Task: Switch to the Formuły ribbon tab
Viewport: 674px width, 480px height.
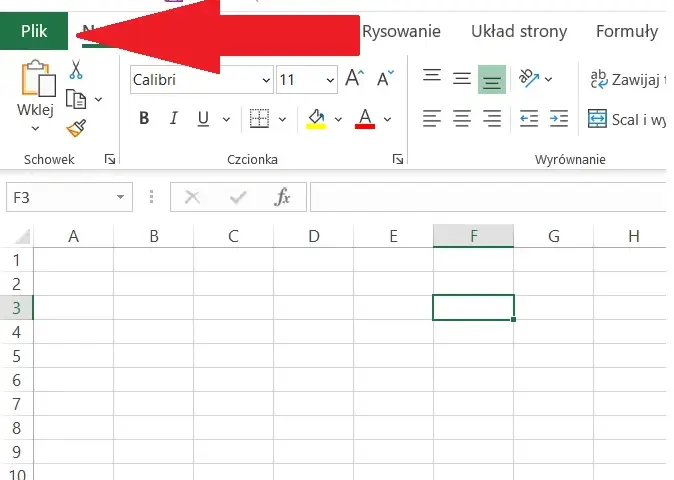Action: tap(627, 31)
